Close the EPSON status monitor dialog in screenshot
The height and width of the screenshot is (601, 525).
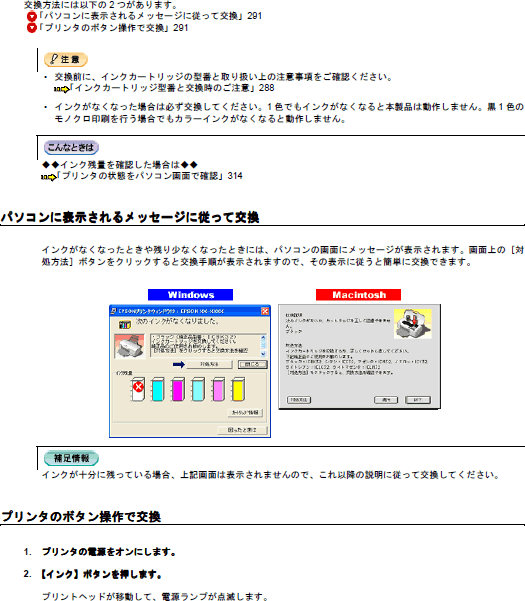click(265, 311)
